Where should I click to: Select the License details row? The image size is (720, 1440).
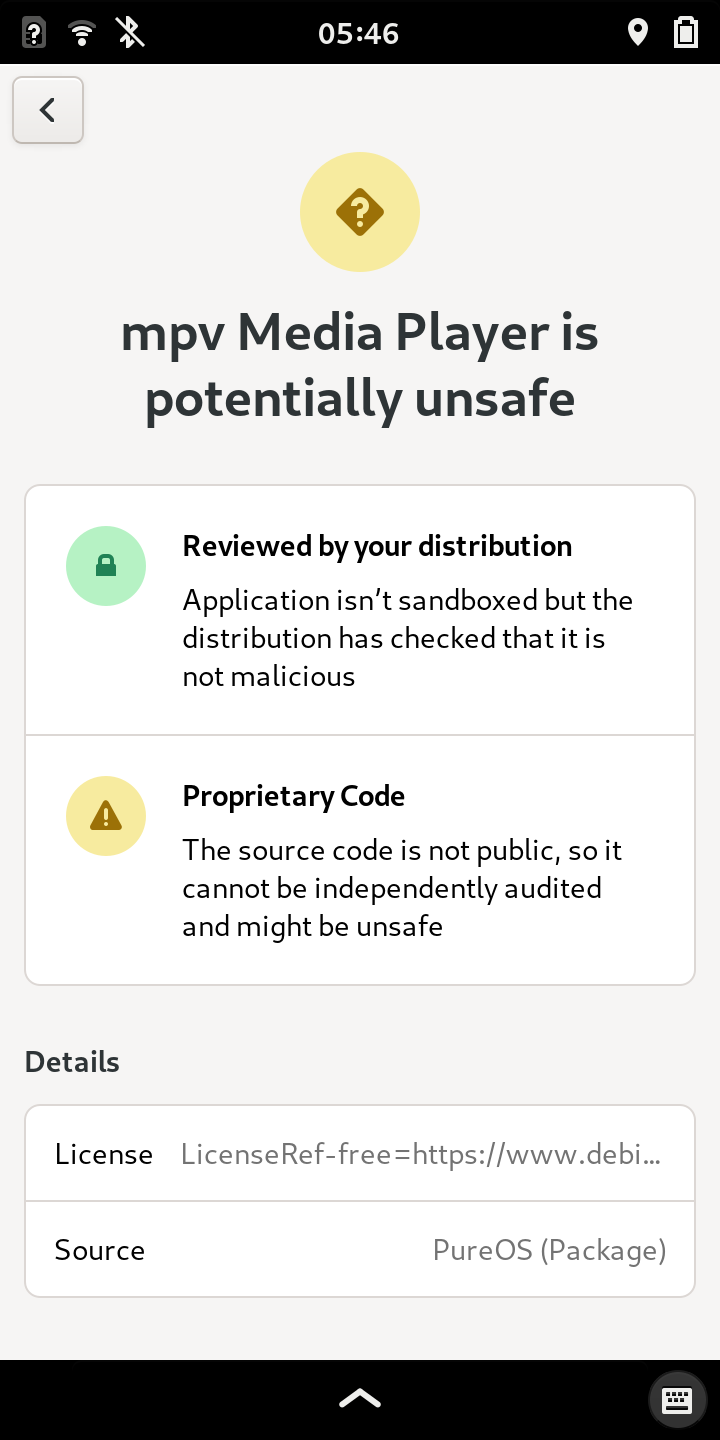click(x=360, y=1154)
